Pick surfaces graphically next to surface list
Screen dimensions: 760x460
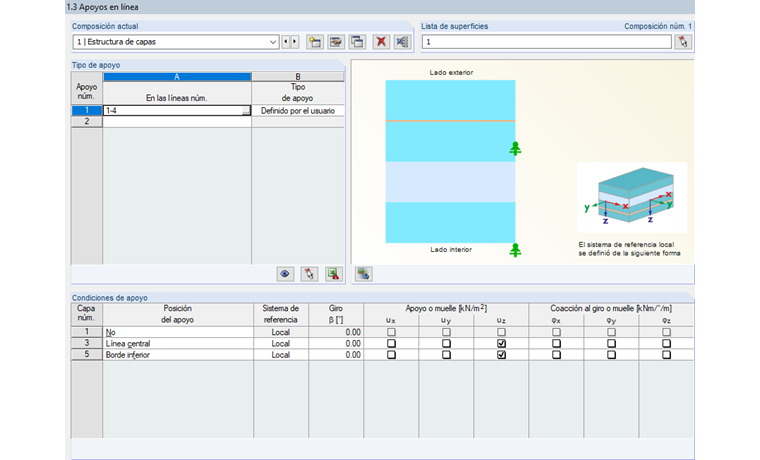(x=683, y=42)
